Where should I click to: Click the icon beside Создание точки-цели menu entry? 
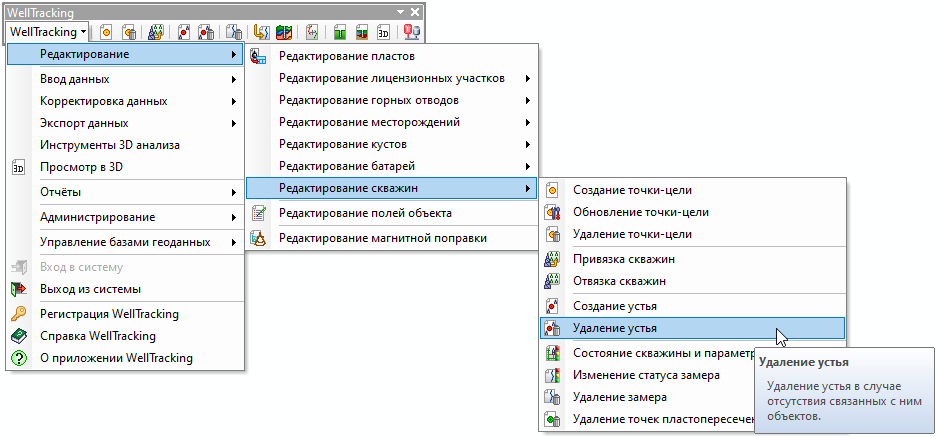click(552, 190)
